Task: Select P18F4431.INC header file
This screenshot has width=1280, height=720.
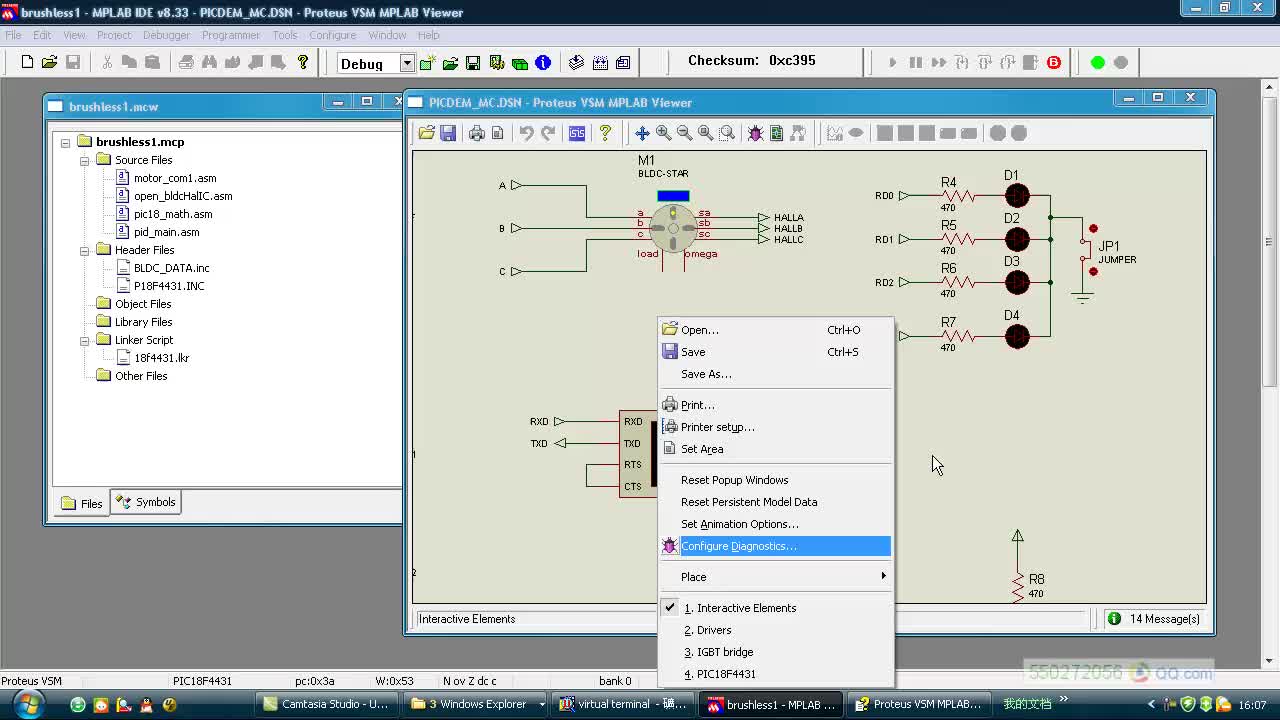Action: (169, 286)
